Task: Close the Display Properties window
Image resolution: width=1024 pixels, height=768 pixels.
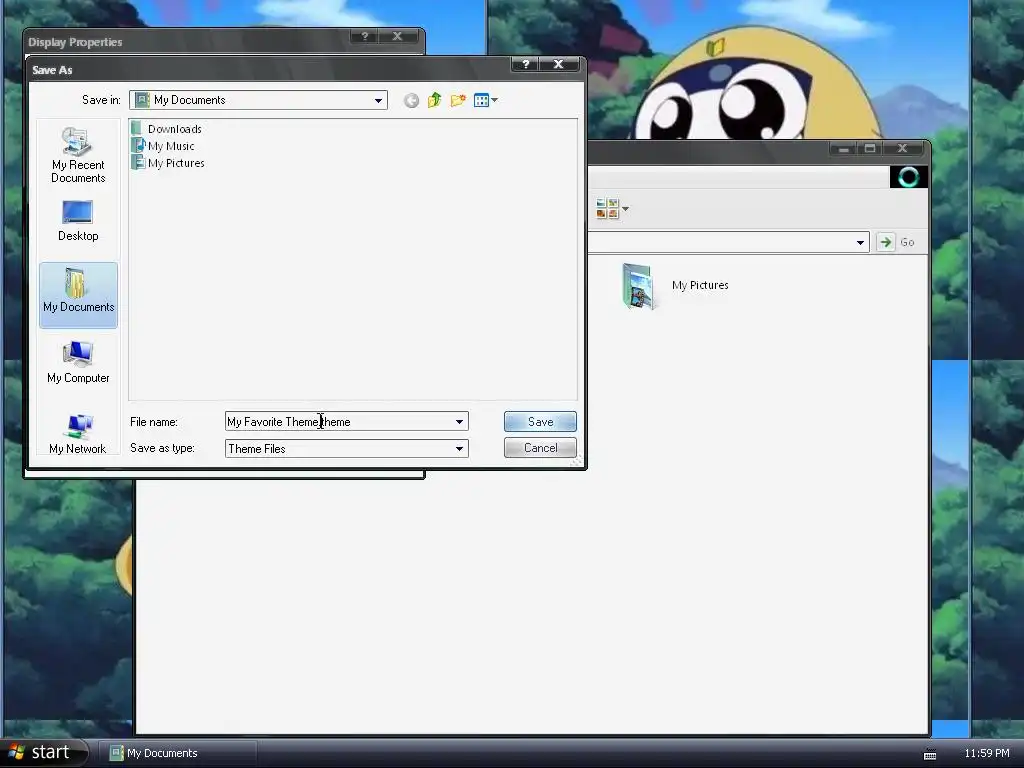Action: tap(397, 36)
